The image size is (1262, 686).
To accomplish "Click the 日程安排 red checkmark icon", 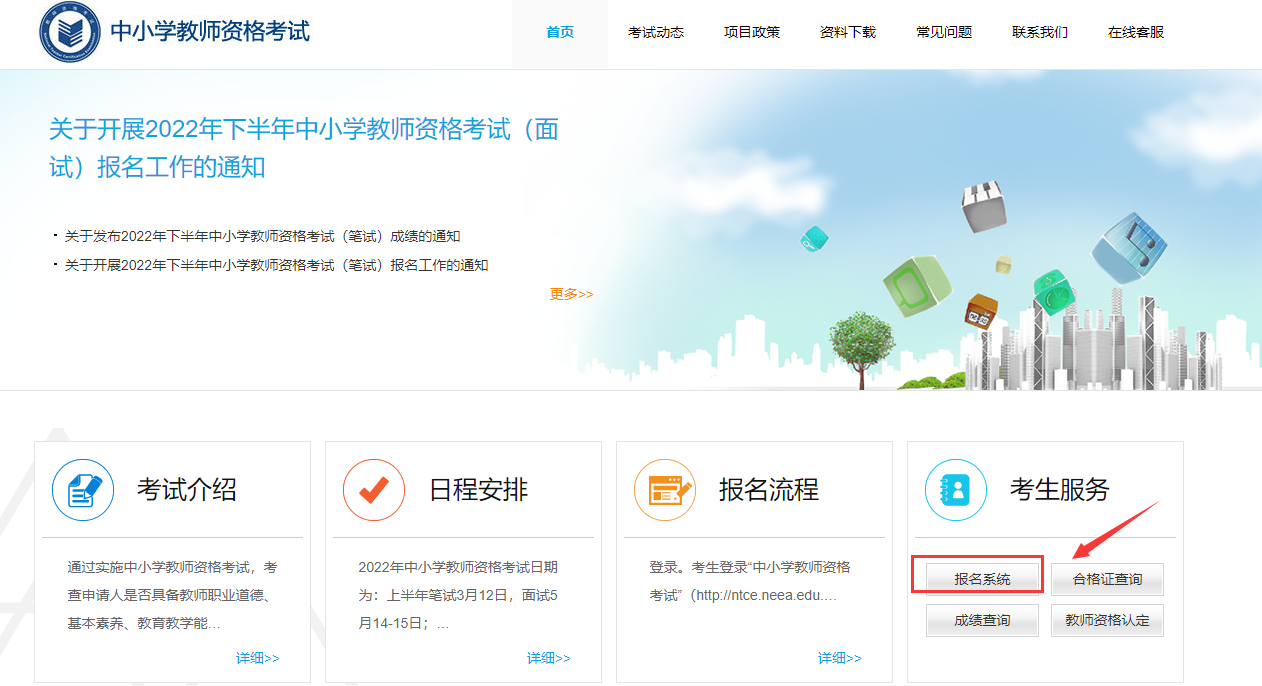I will [x=373, y=490].
